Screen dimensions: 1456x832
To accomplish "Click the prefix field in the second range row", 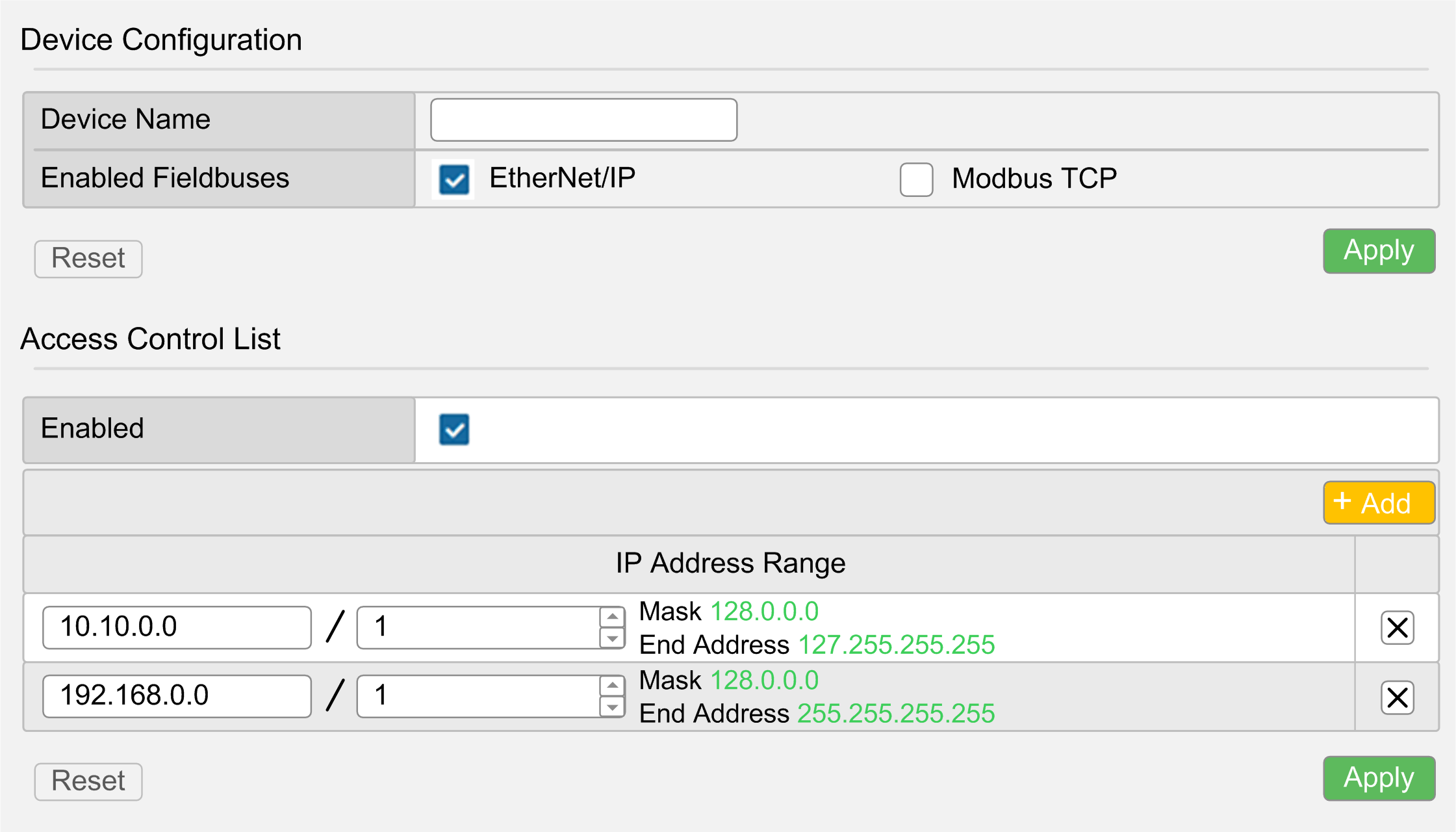I will point(478,696).
